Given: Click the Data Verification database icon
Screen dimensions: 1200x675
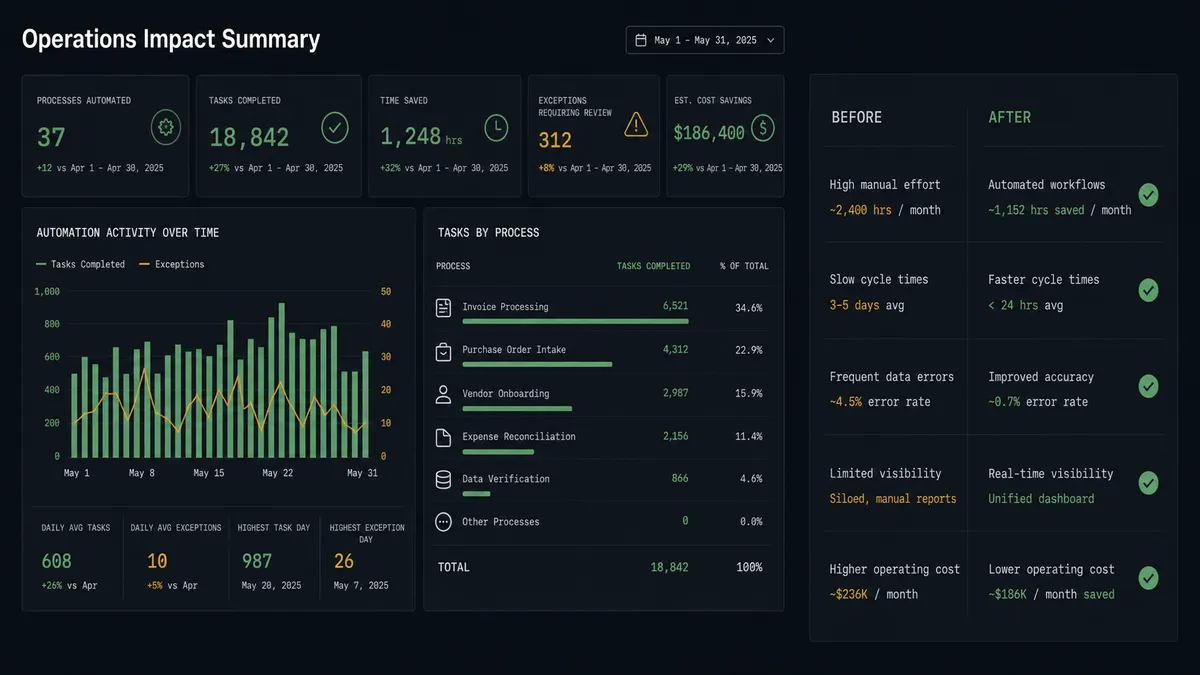Looking at the screenshot, I should [443, 480].
